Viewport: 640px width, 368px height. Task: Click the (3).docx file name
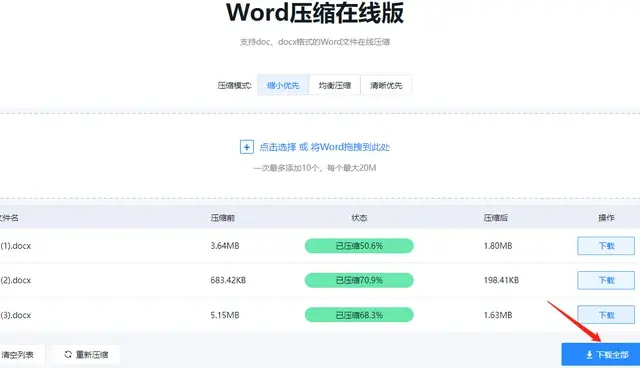click(x=16, y=315)
